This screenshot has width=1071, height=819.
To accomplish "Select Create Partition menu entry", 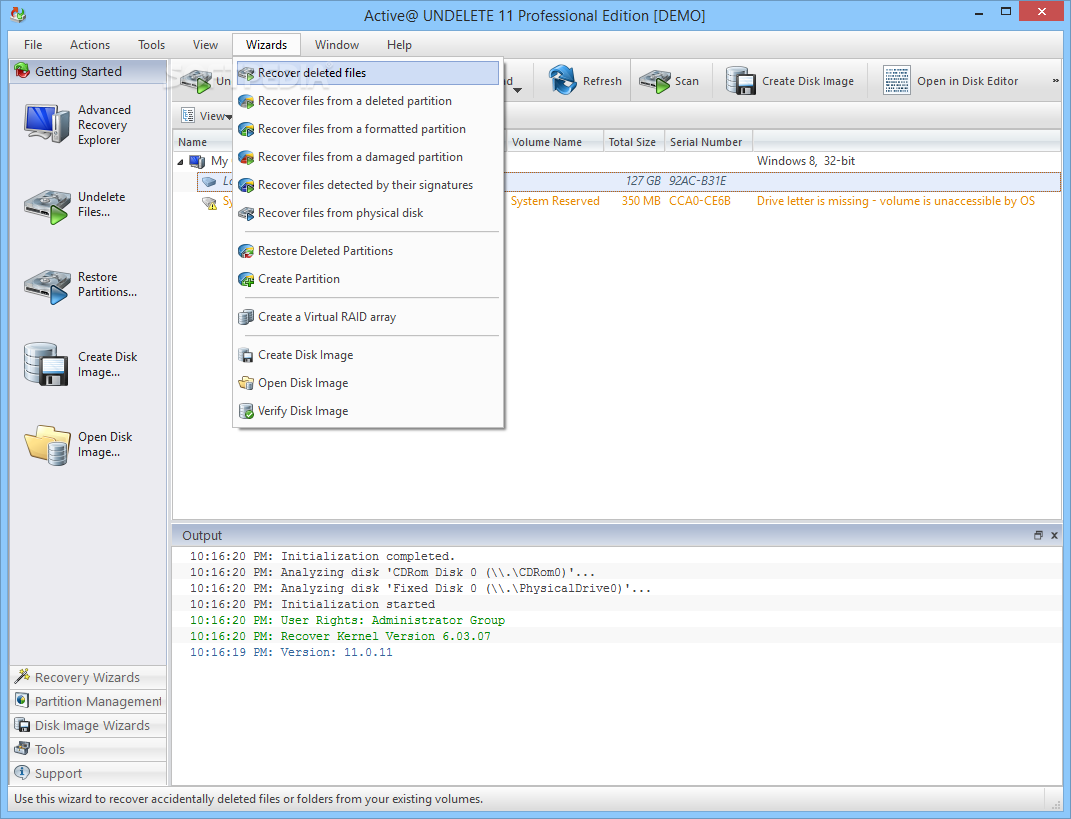I will tap(367, 279).
